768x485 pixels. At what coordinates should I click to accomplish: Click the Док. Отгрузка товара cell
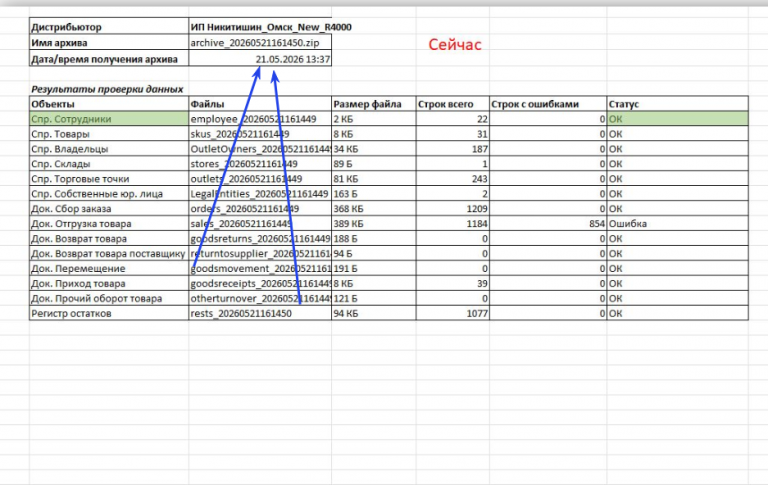click(109, 224)
